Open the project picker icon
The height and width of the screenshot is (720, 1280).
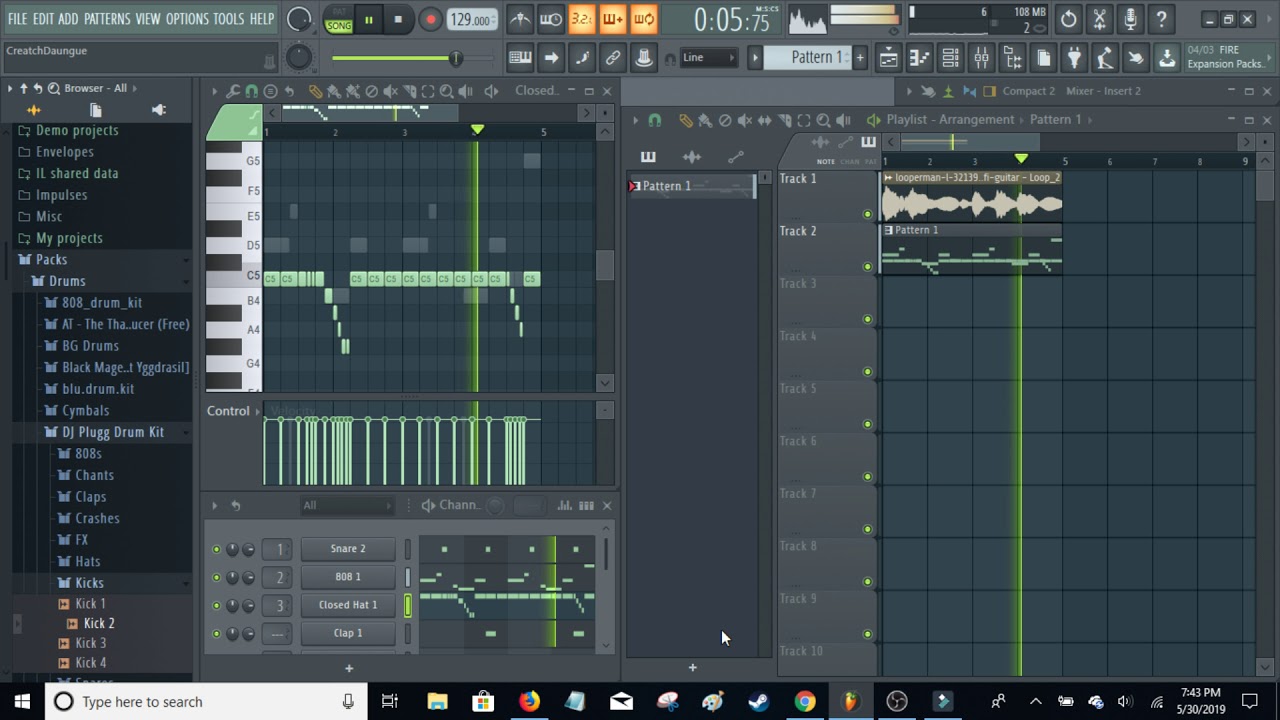click(x=1043, y=58)
